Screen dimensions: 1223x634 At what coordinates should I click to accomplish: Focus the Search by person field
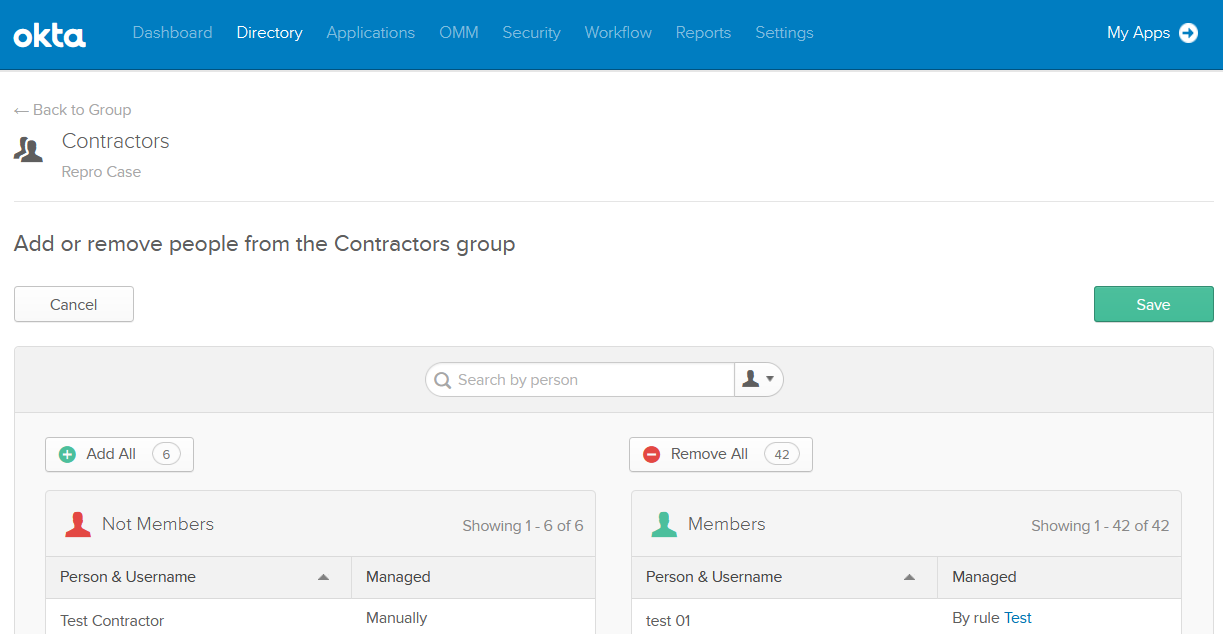click(x=590, y=380)
